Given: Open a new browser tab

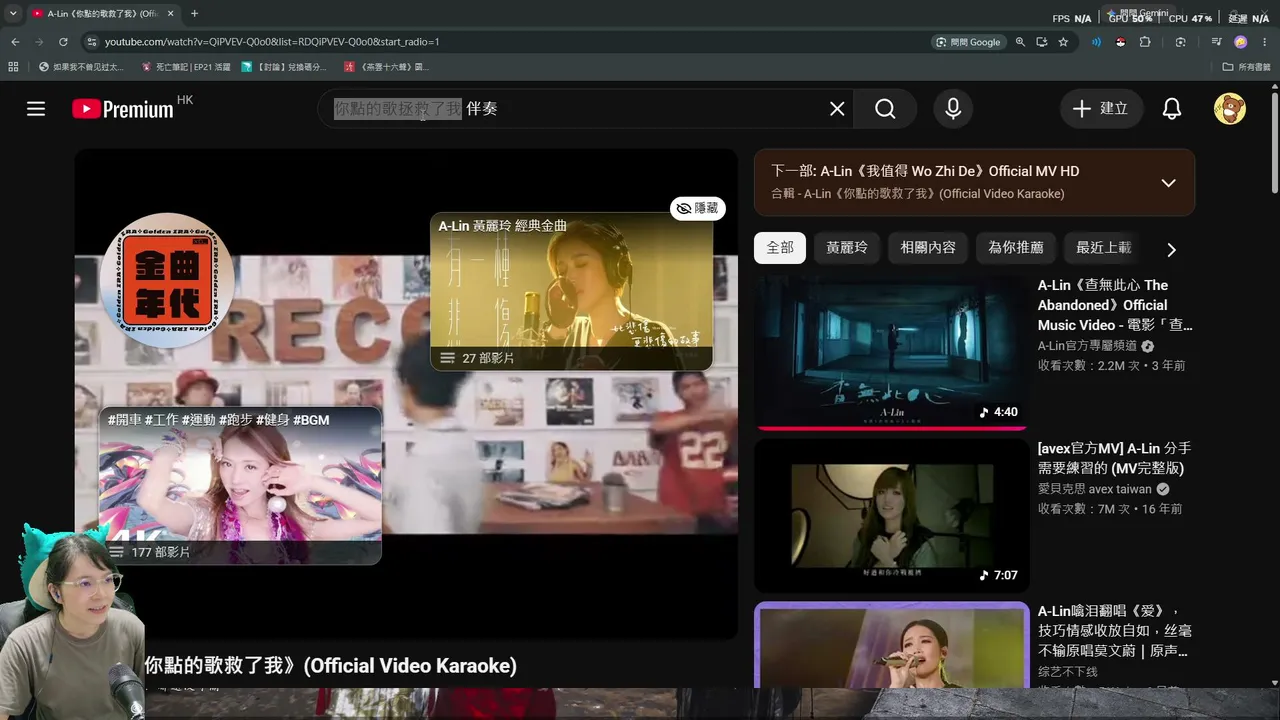Looking at the screenshot, I should point(194,14).
